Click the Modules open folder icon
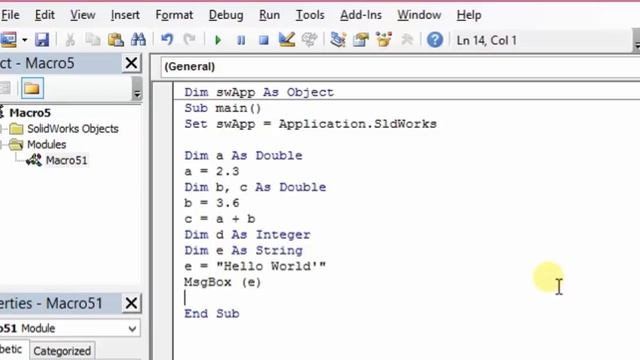The image size is (640, 360). tap(16, 144)
